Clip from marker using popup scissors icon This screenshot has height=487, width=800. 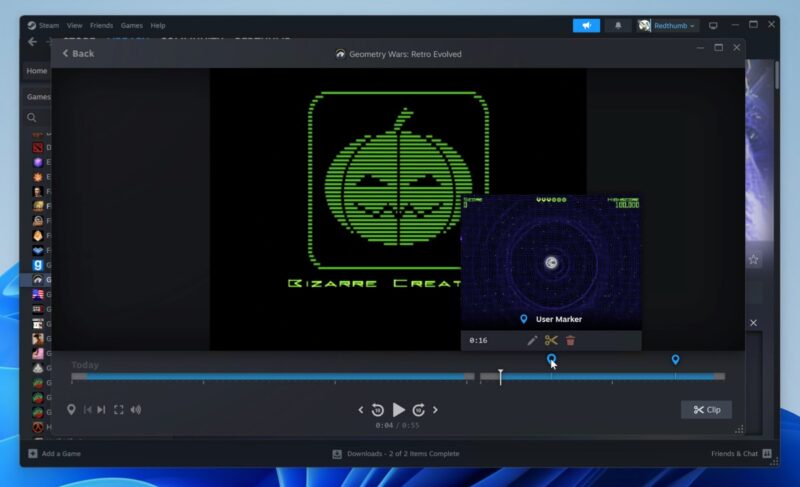click(x=551, y=340)
